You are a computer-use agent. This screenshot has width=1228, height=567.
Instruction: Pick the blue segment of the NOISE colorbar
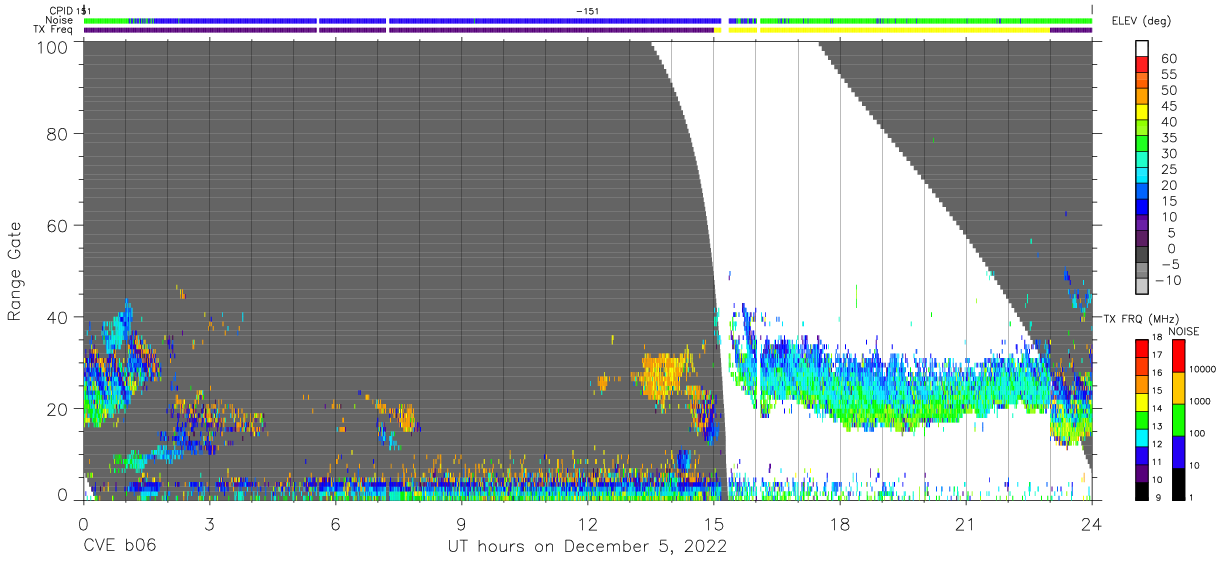1179,451
